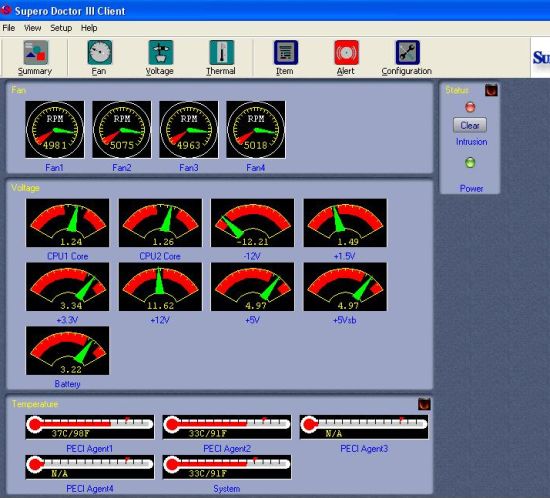Select the Fan1 RPM gauge
This screenshot has height=498, width=550.
(x=55, y=129)
